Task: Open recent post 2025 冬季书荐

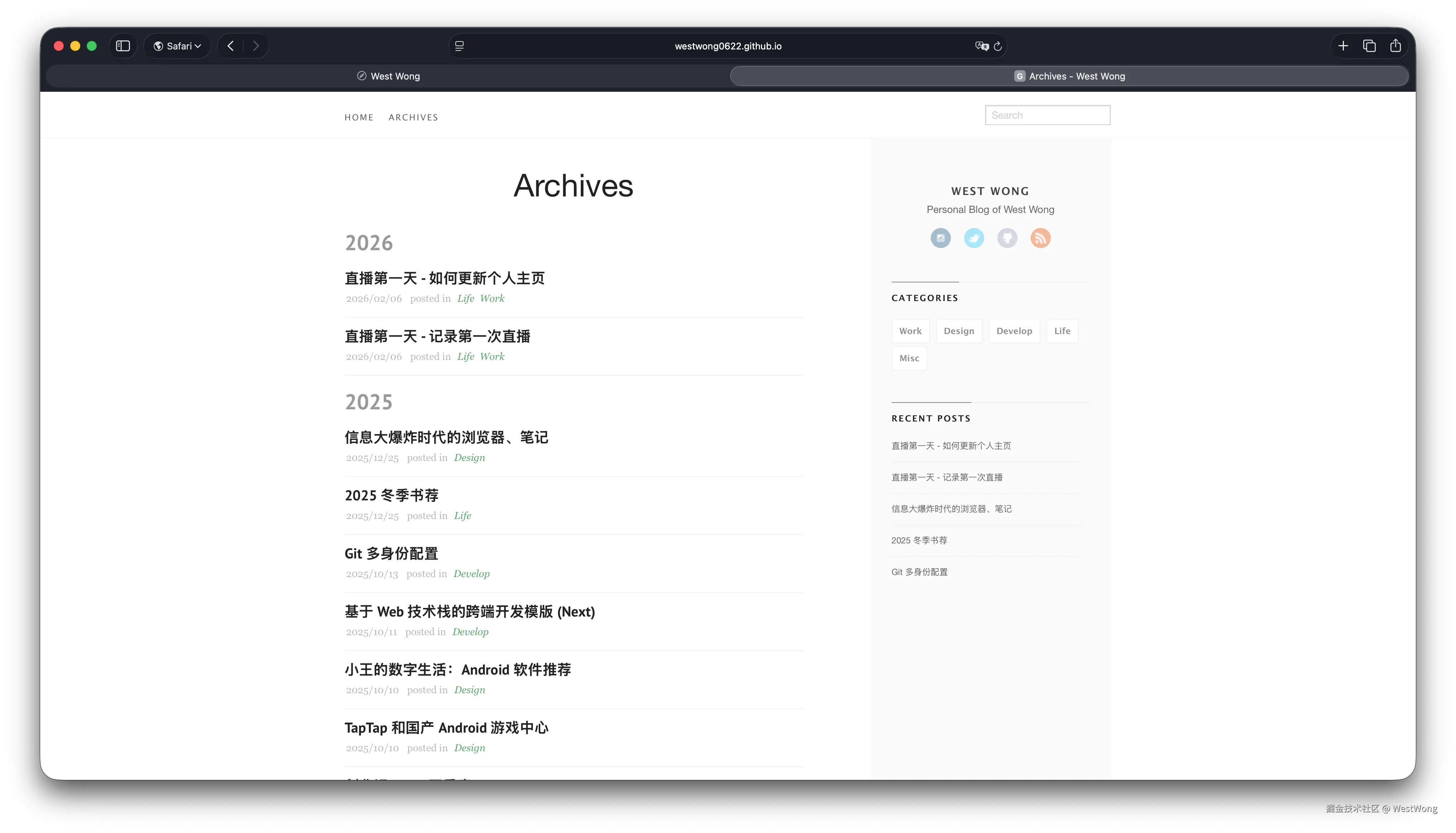Action: [x=919, y=540]
